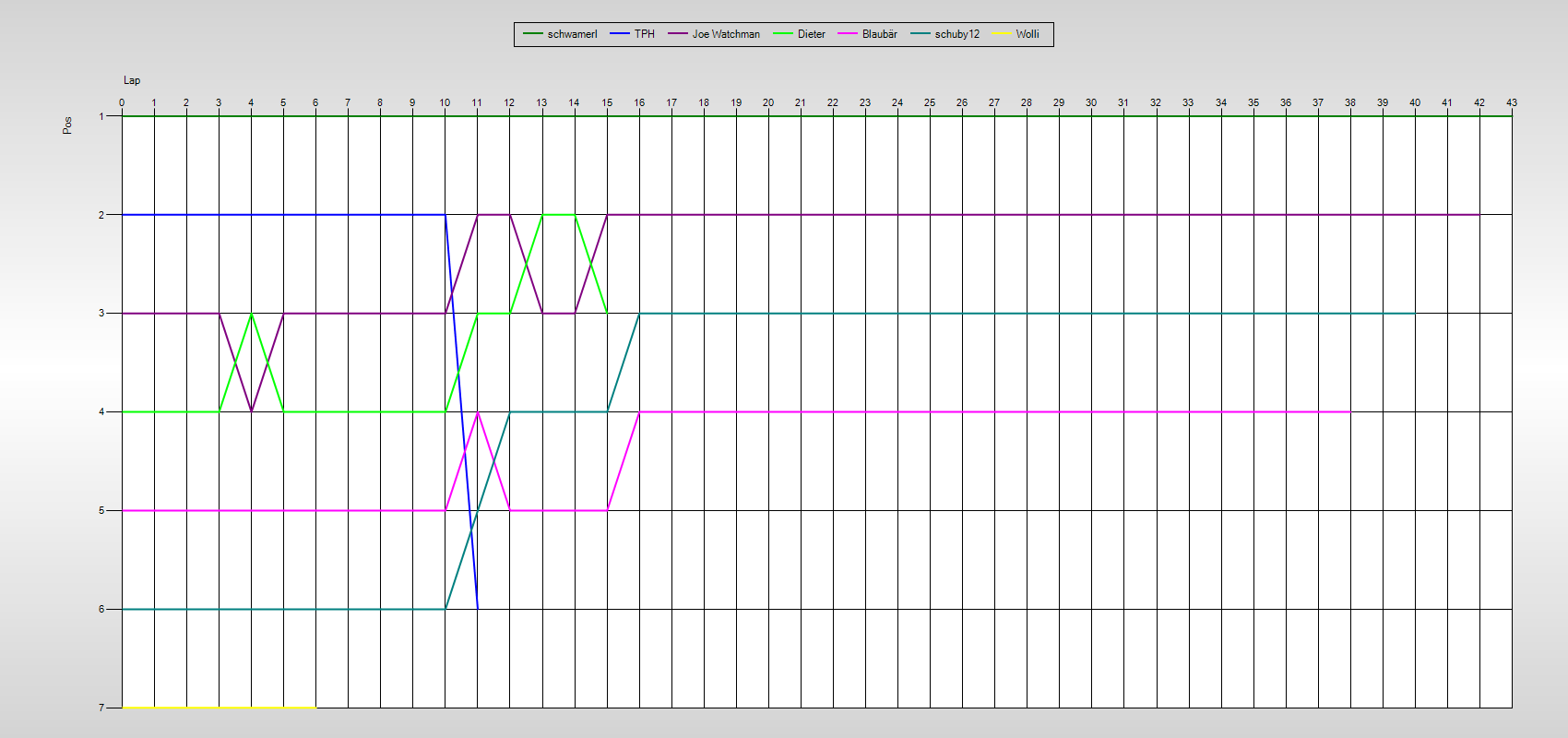Screen dimensions: 1568x738
Task: Click position 4 label on the left axis
Action: [x=101, y=411]
